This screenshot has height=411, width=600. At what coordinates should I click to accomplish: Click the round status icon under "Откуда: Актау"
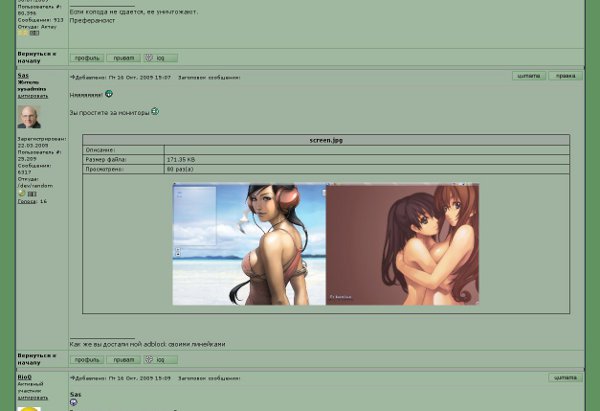(22, 33)
